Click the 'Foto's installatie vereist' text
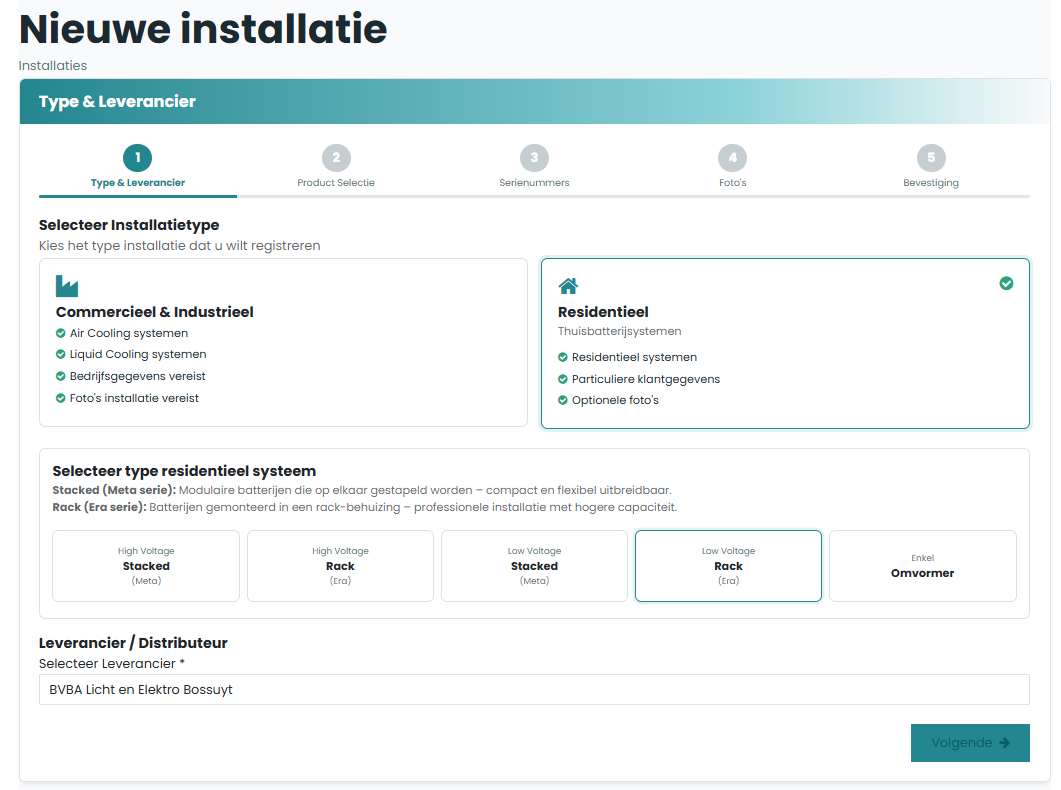Viewport: 1061px width, 790px height. [x=134, y=398]
